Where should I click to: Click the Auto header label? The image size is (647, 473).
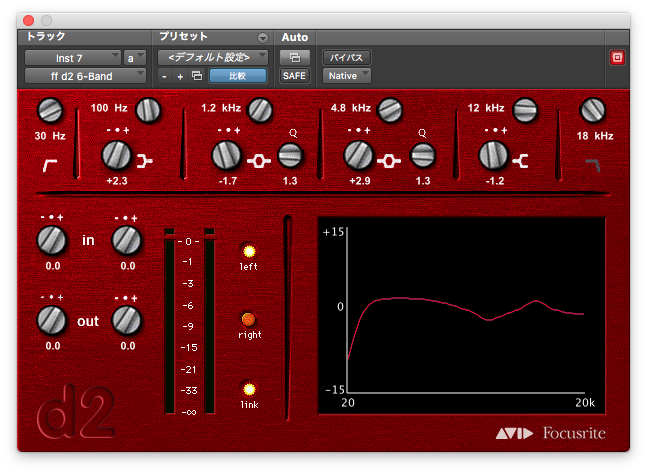coord(295,37)
